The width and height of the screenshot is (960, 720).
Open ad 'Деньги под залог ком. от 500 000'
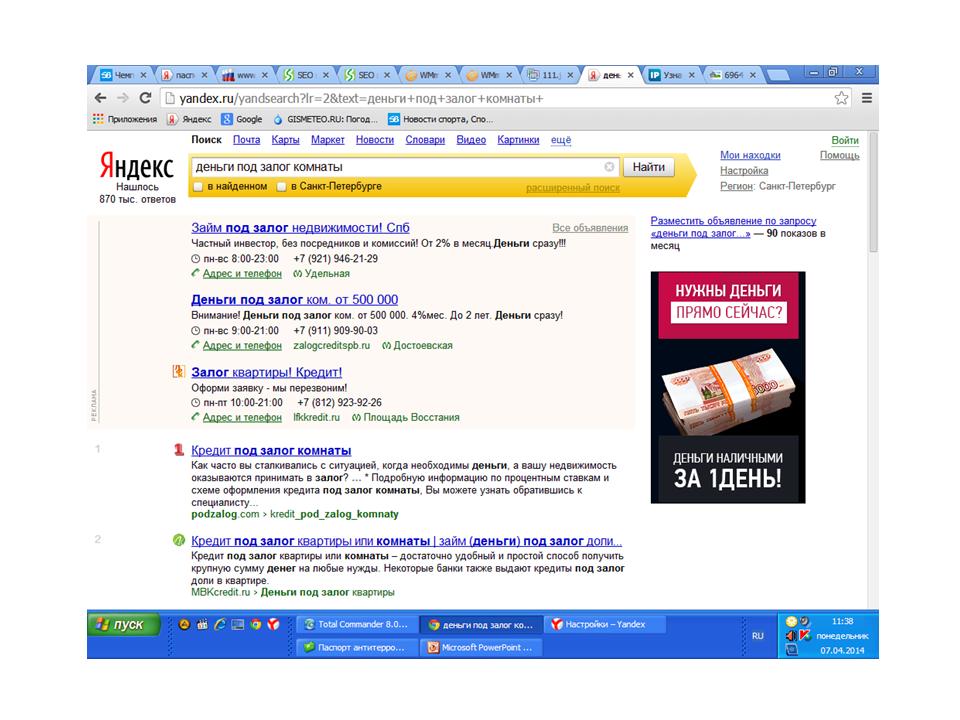[x=294, y=299]
